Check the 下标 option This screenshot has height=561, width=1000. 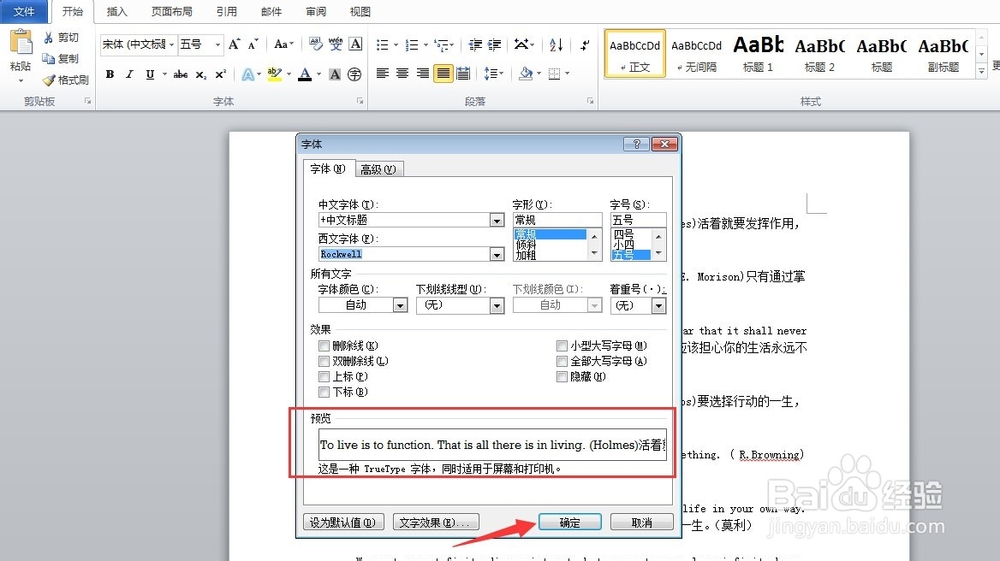point(324,392)
